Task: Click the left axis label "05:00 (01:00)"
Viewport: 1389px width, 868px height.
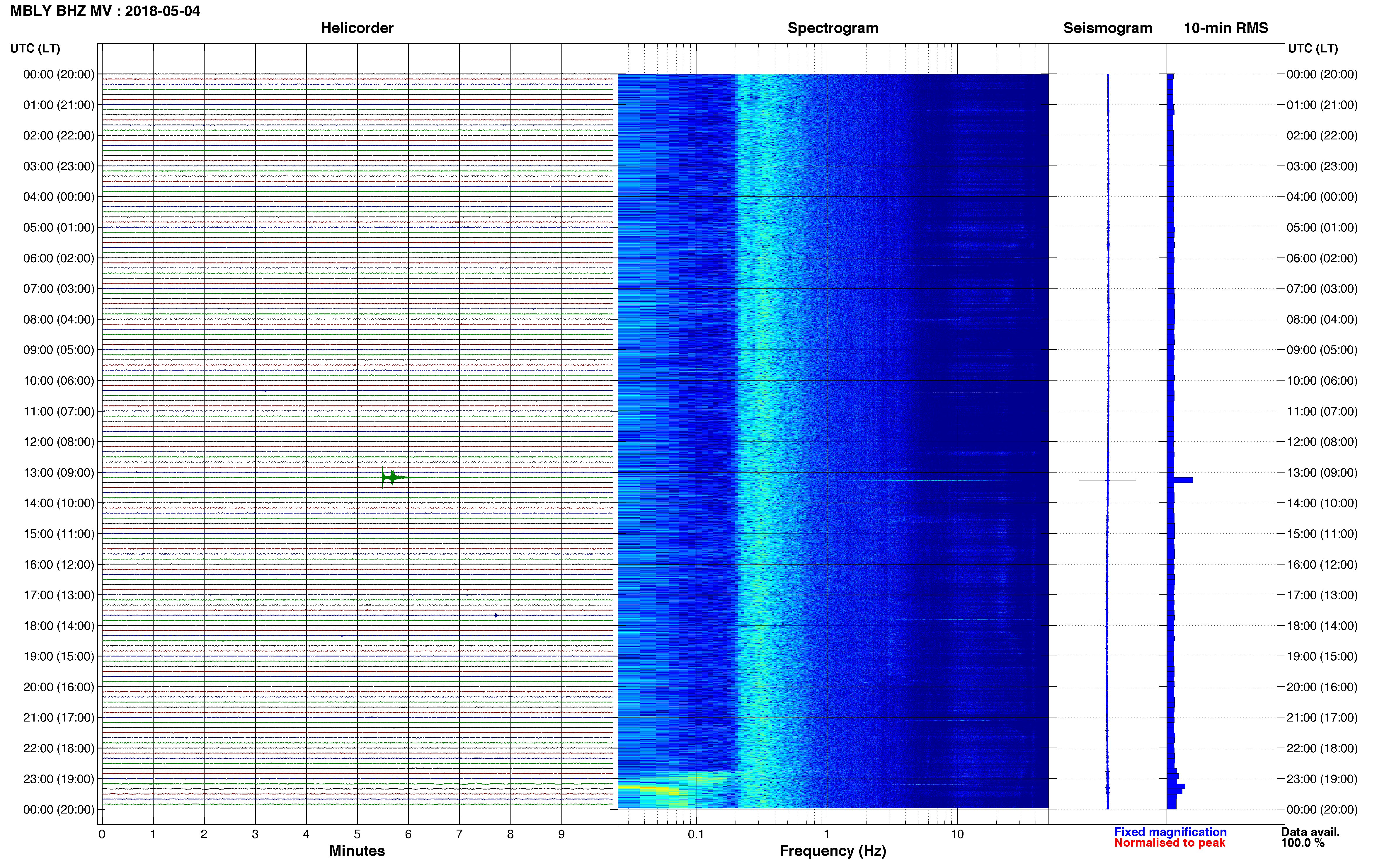Action: coord(59,227)
